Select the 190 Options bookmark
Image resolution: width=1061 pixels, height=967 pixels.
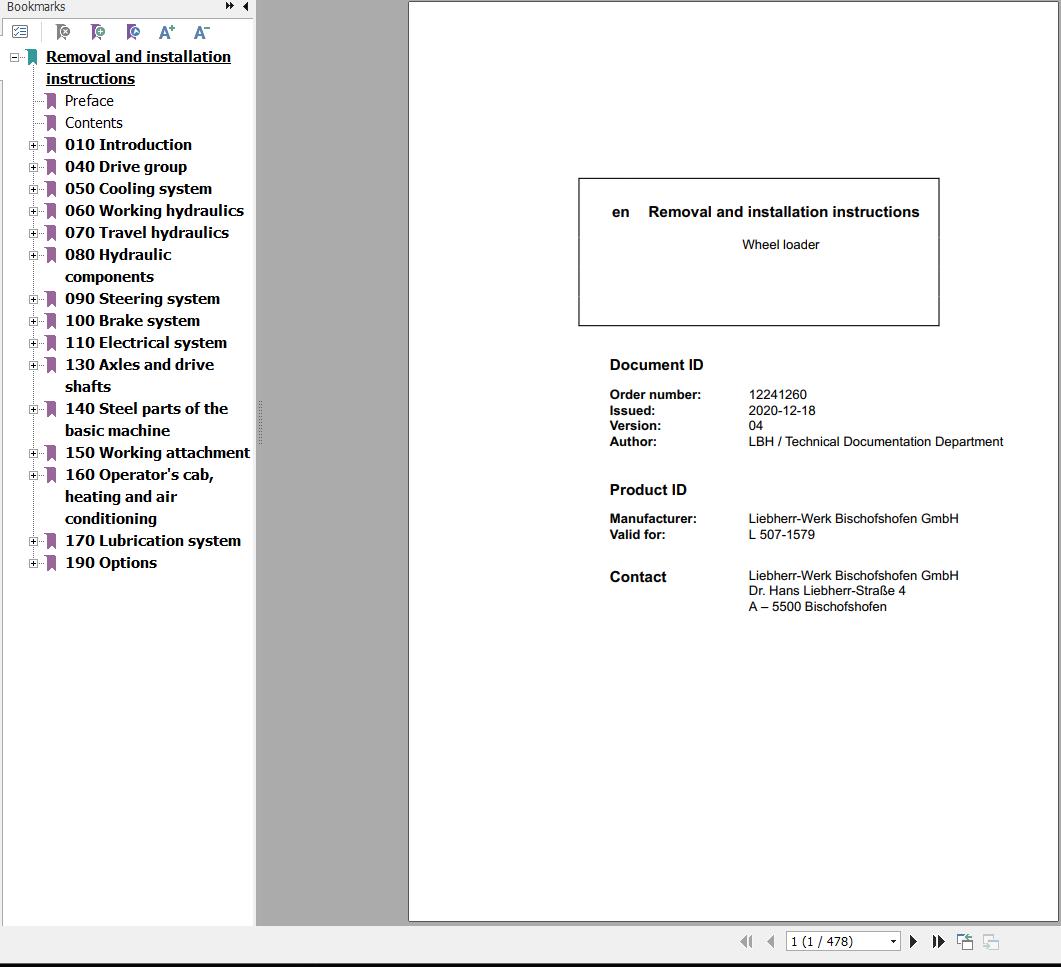click(111, 563)
